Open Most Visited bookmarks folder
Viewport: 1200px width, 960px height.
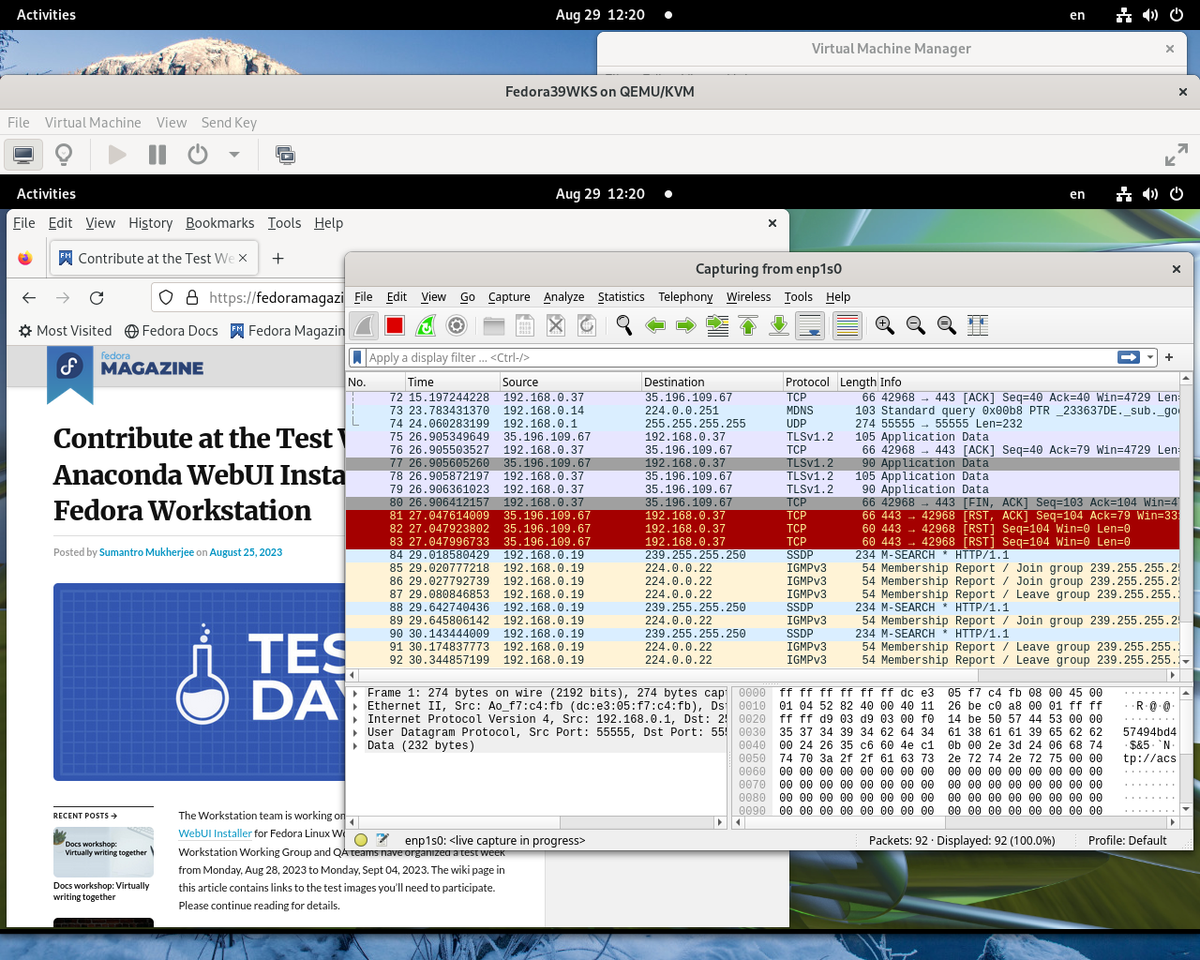65,330
